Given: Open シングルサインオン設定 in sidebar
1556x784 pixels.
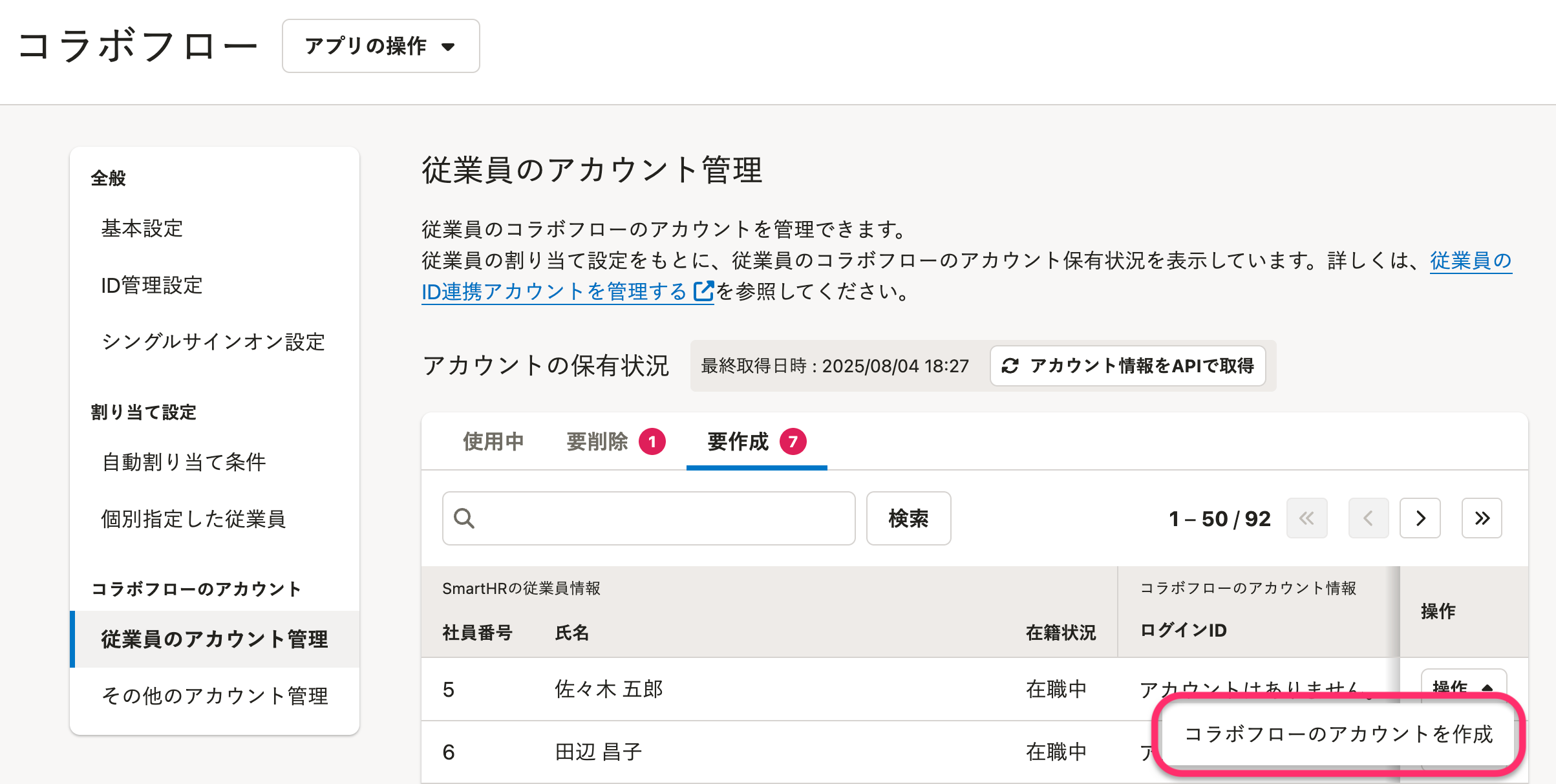Looking at the screenshot, I should tap(213, 342).
